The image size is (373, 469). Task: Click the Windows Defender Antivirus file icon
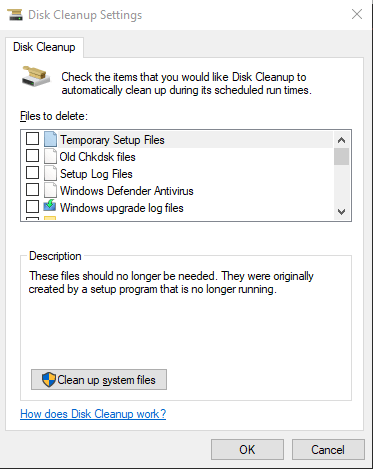pos(50,190)
